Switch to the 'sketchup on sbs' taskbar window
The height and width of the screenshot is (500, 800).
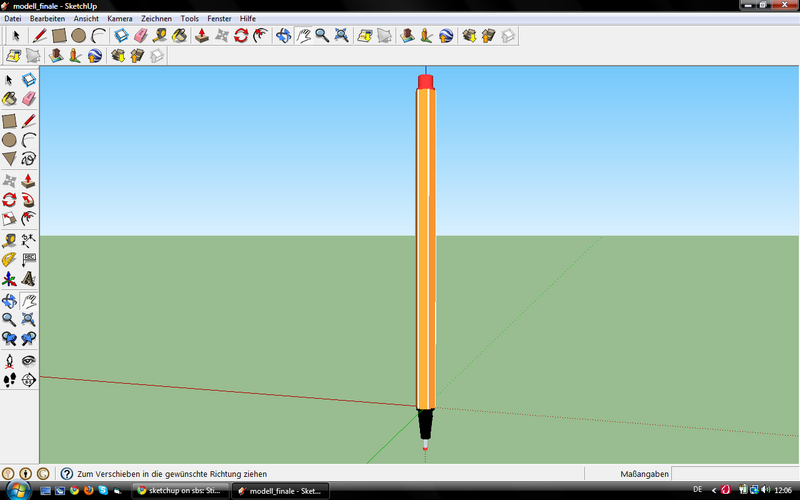tap(182, 491)
